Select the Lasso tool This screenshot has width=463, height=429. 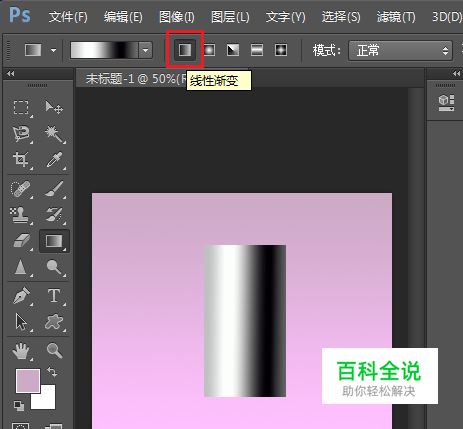(21, 133)
